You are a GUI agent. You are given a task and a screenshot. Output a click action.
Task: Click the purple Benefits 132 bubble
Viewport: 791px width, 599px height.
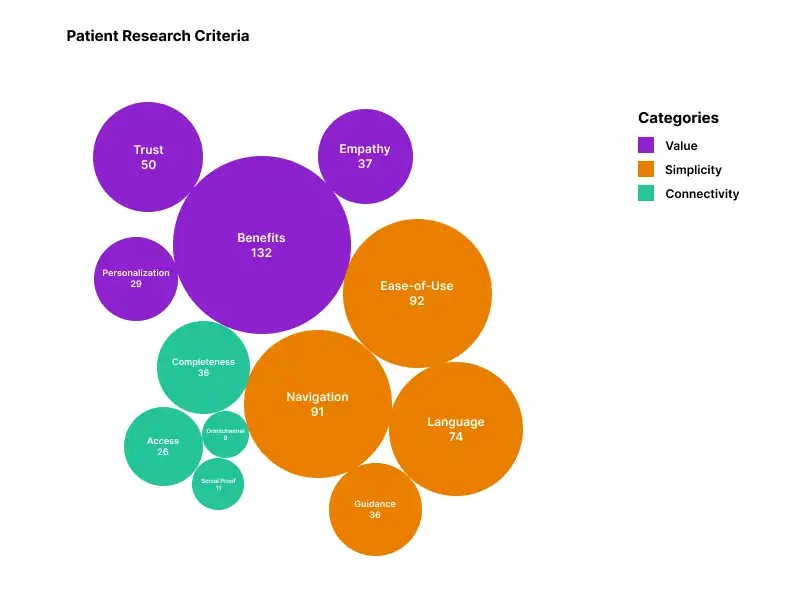[x=261, y=245]
